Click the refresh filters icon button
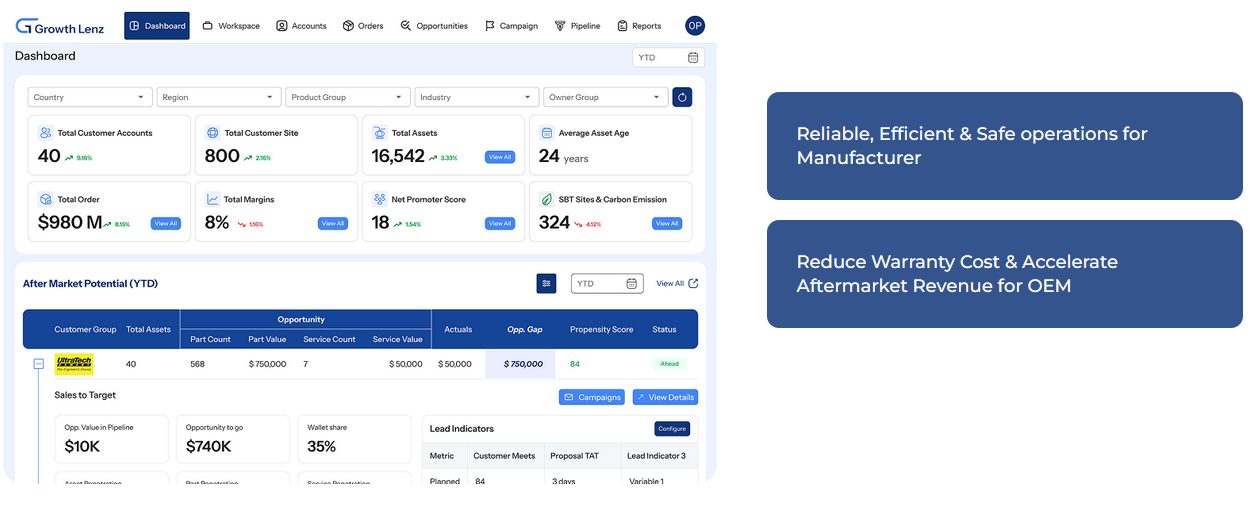The height and width of the screenshot is (523, 1254). (x=682, y=97)
